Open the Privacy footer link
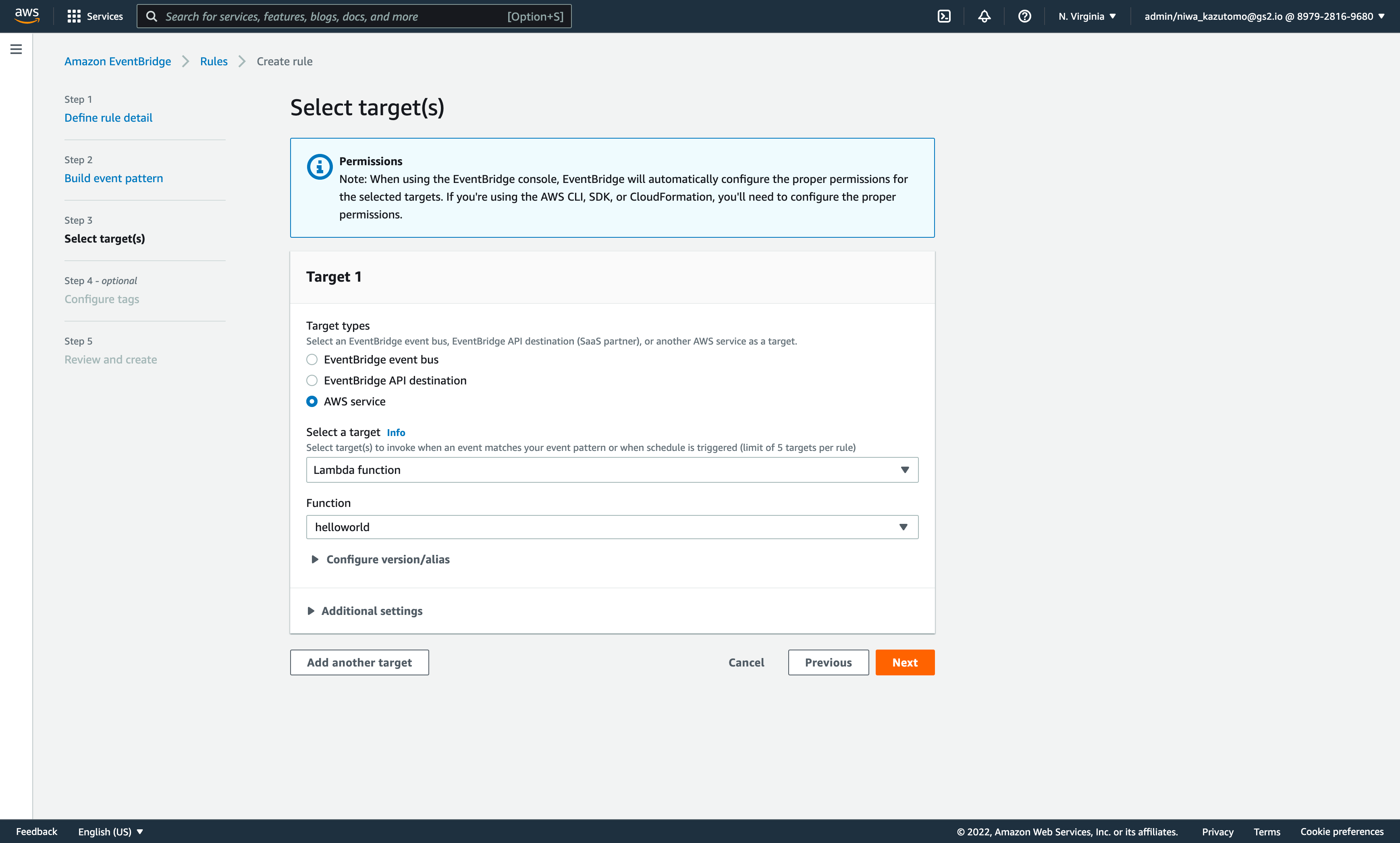The image size is (1400, 843). (1218, 832)
